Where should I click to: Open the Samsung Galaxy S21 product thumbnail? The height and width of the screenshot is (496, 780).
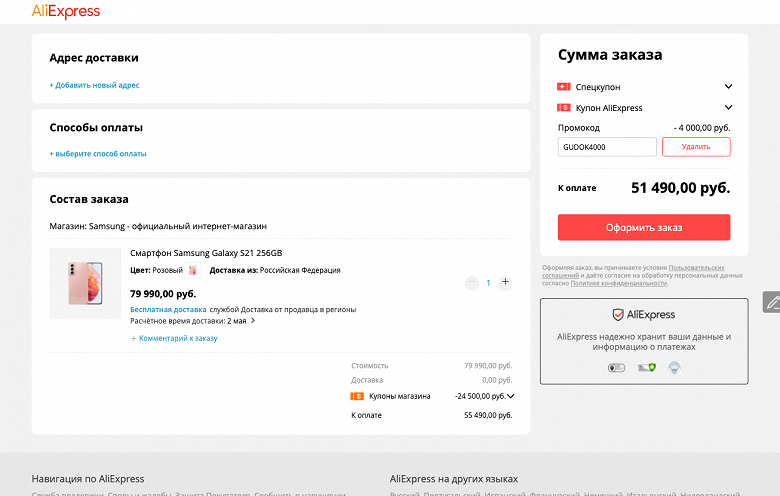coord(85,283)
